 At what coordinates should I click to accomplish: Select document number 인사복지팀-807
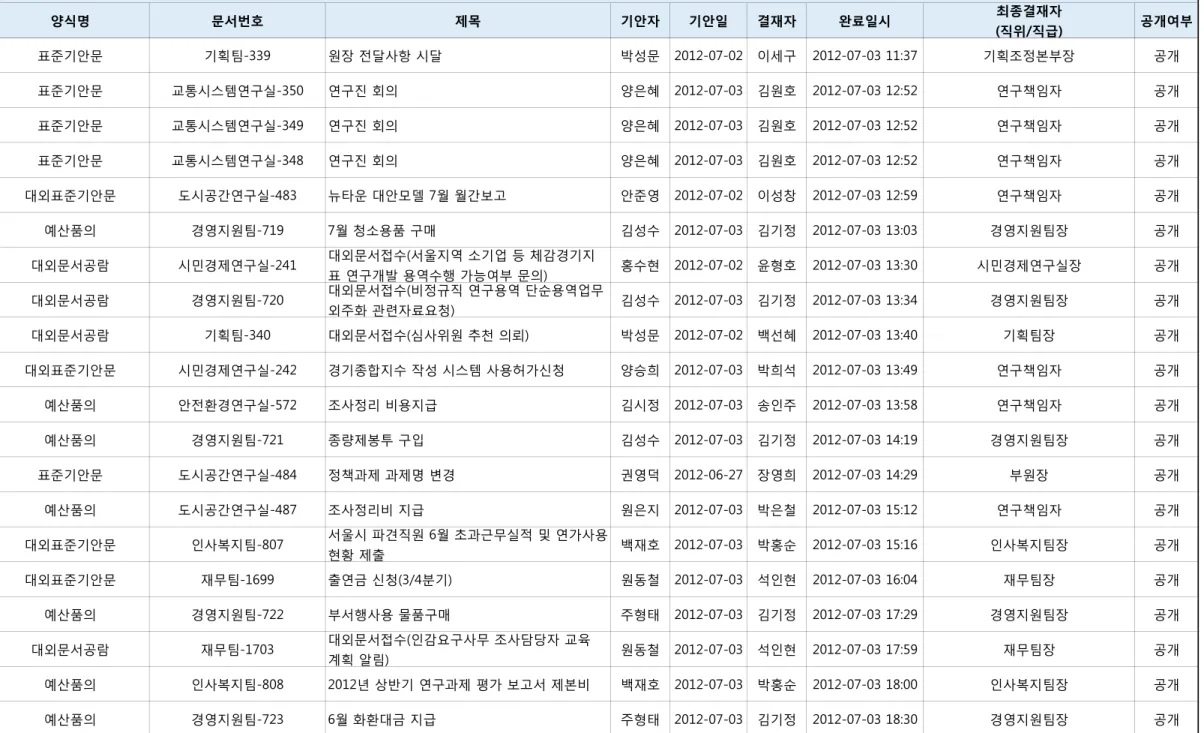pyautogui.click(x=237, y=546)
